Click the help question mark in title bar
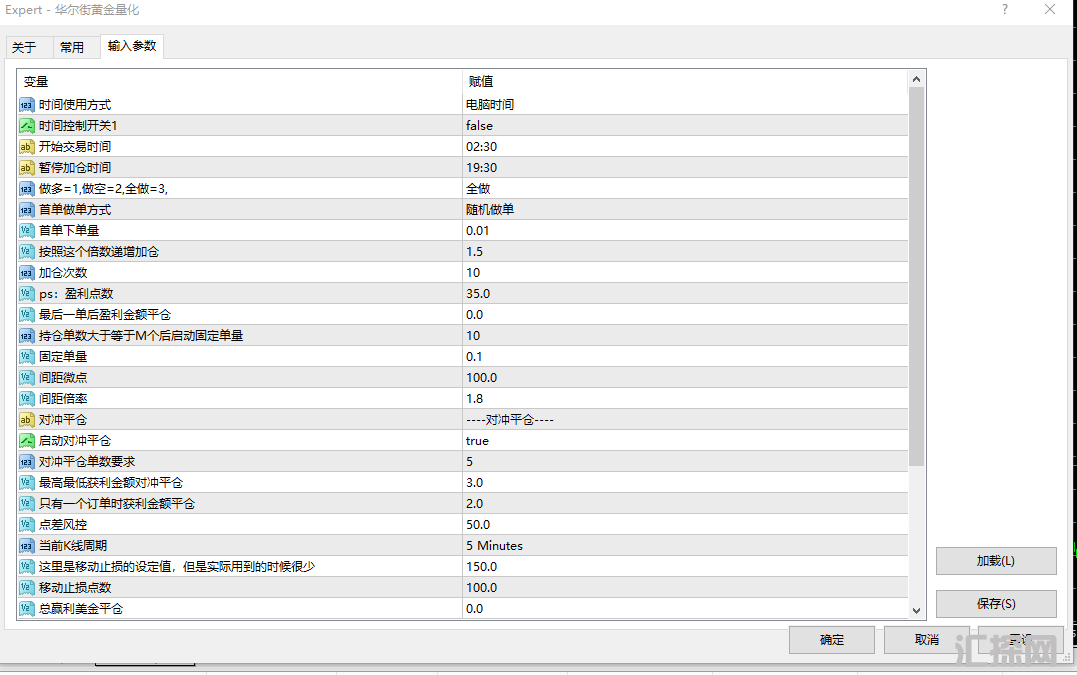Viewport: 1077px width, 675px height. 1004,10
